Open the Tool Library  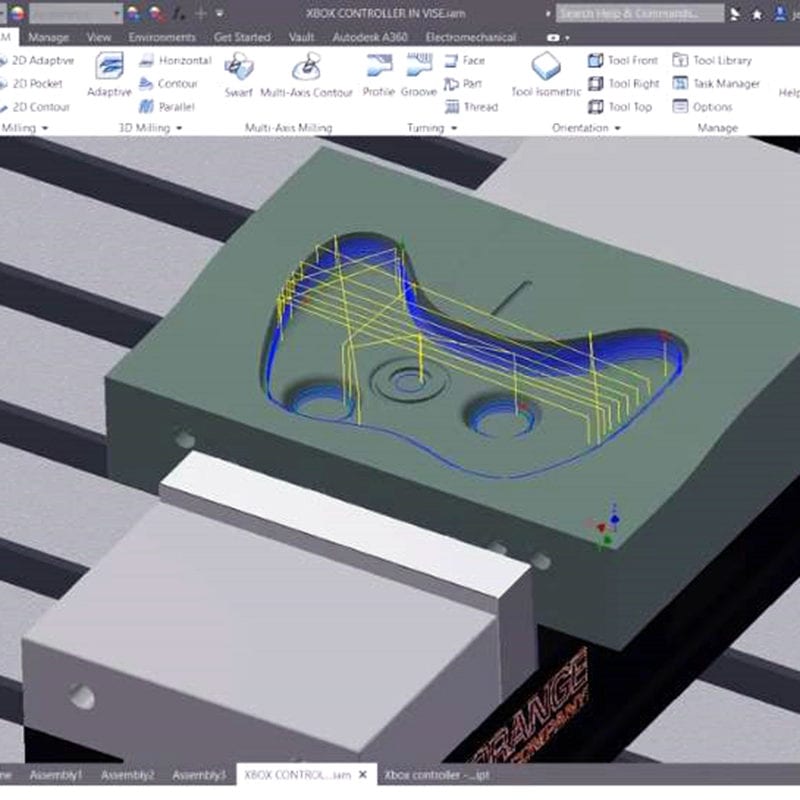click(x=712, y=60)
